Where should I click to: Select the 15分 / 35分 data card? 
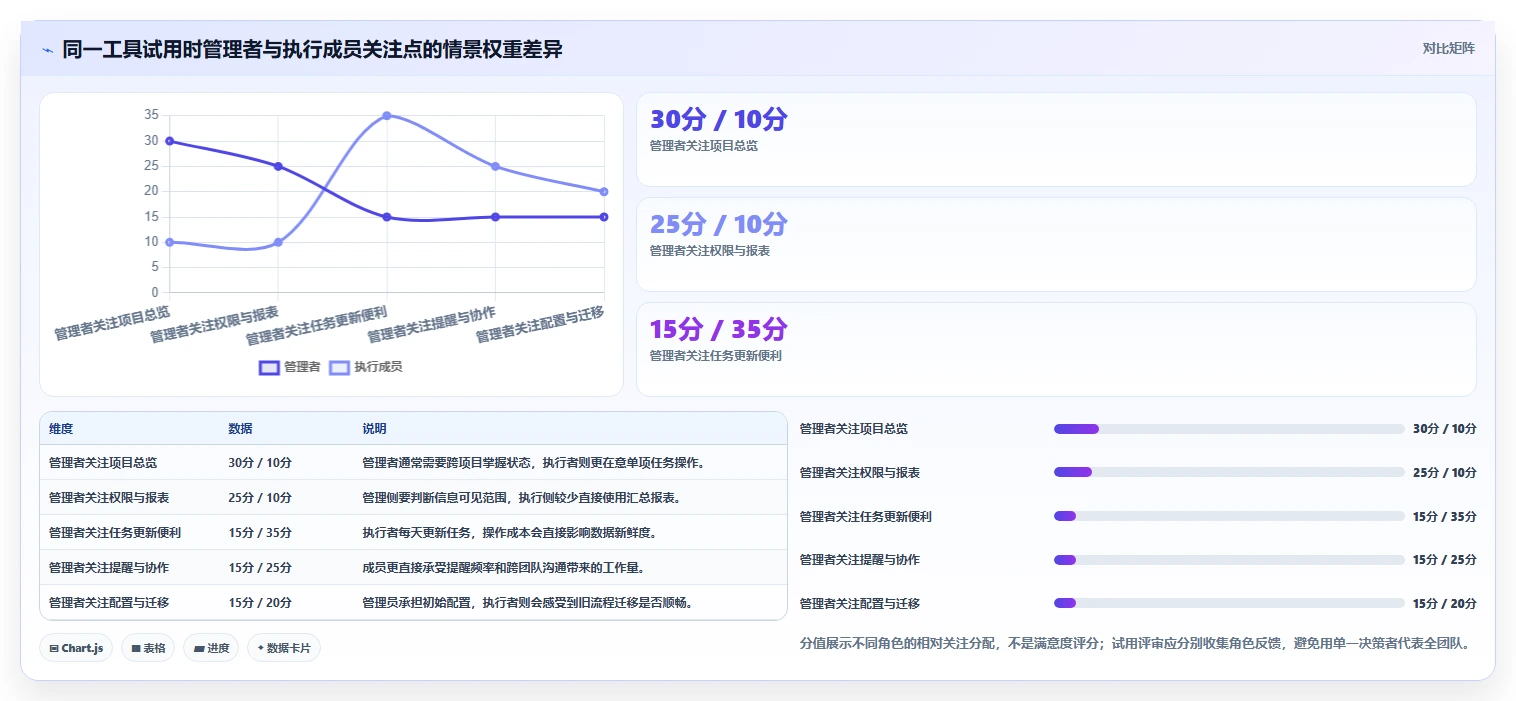click(1056, 350)
